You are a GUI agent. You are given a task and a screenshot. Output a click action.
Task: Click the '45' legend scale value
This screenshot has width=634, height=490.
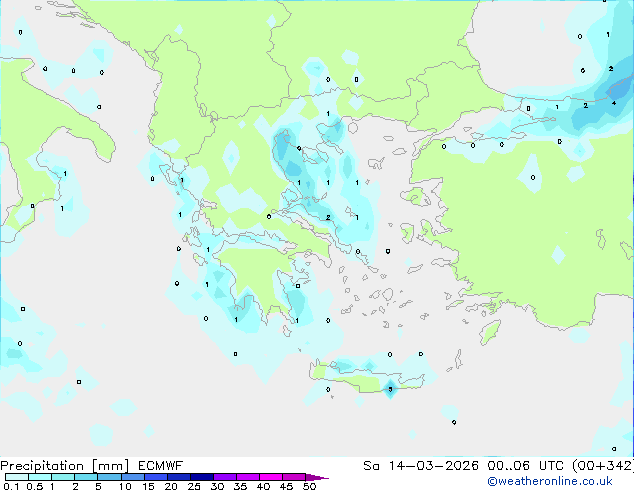pyautogui.click(x=286, y=486)
